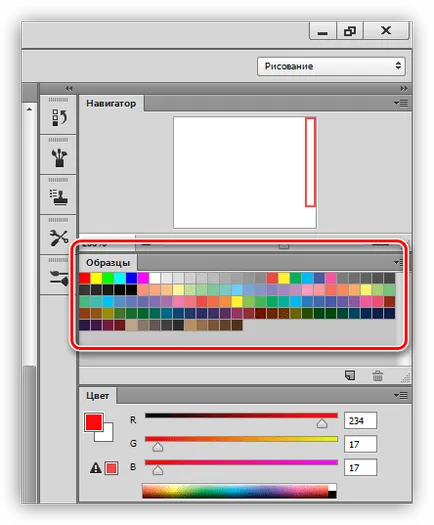Restore down the application window
The width and height of the screenshot is (434, 525).
point(350,31)
